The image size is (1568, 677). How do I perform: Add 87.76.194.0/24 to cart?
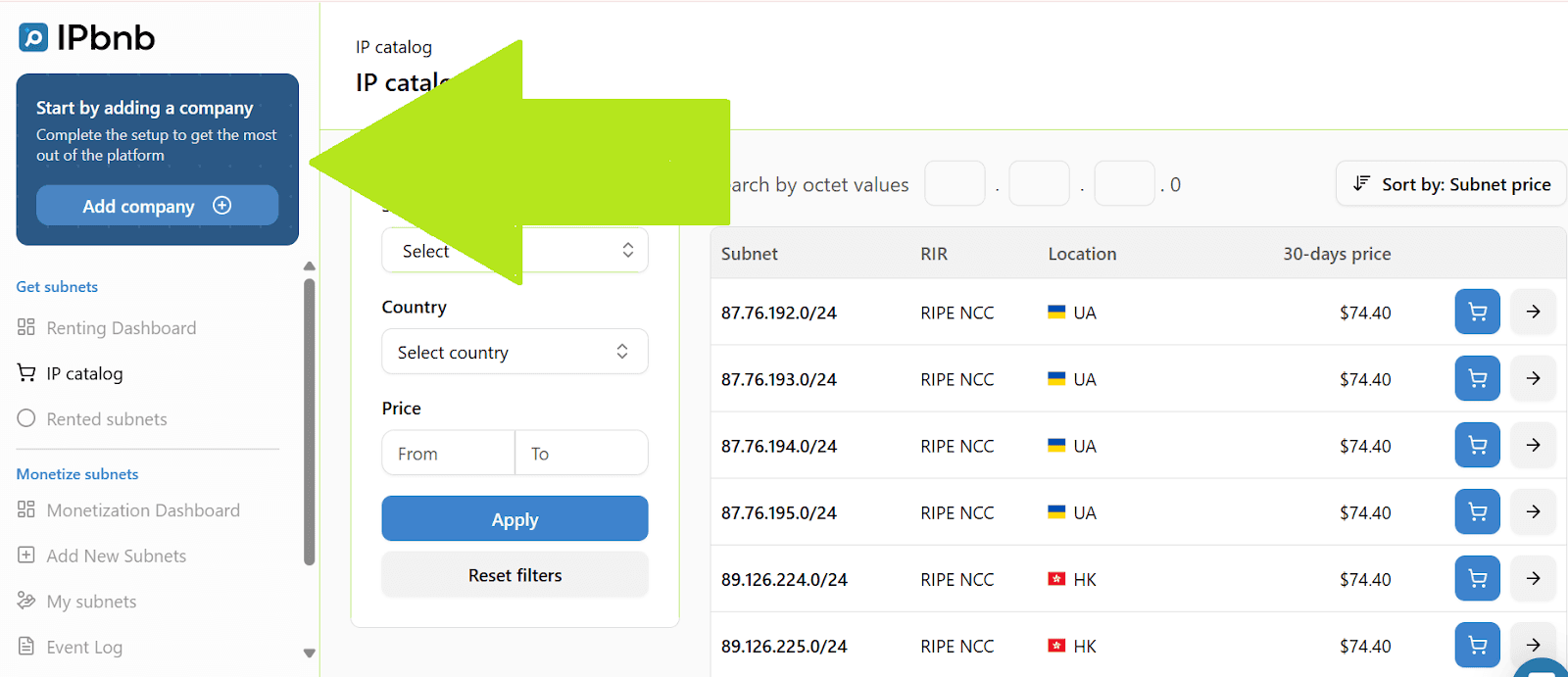[1478, 445]
